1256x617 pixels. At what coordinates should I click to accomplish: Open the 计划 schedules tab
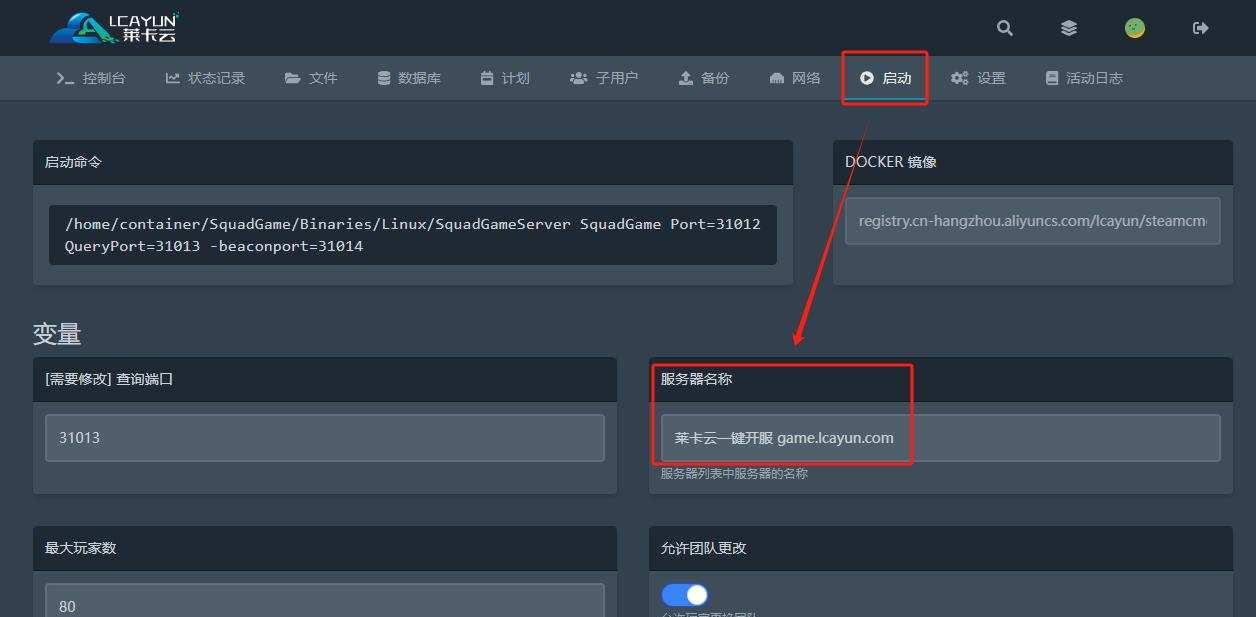click(x=505, y=78)
